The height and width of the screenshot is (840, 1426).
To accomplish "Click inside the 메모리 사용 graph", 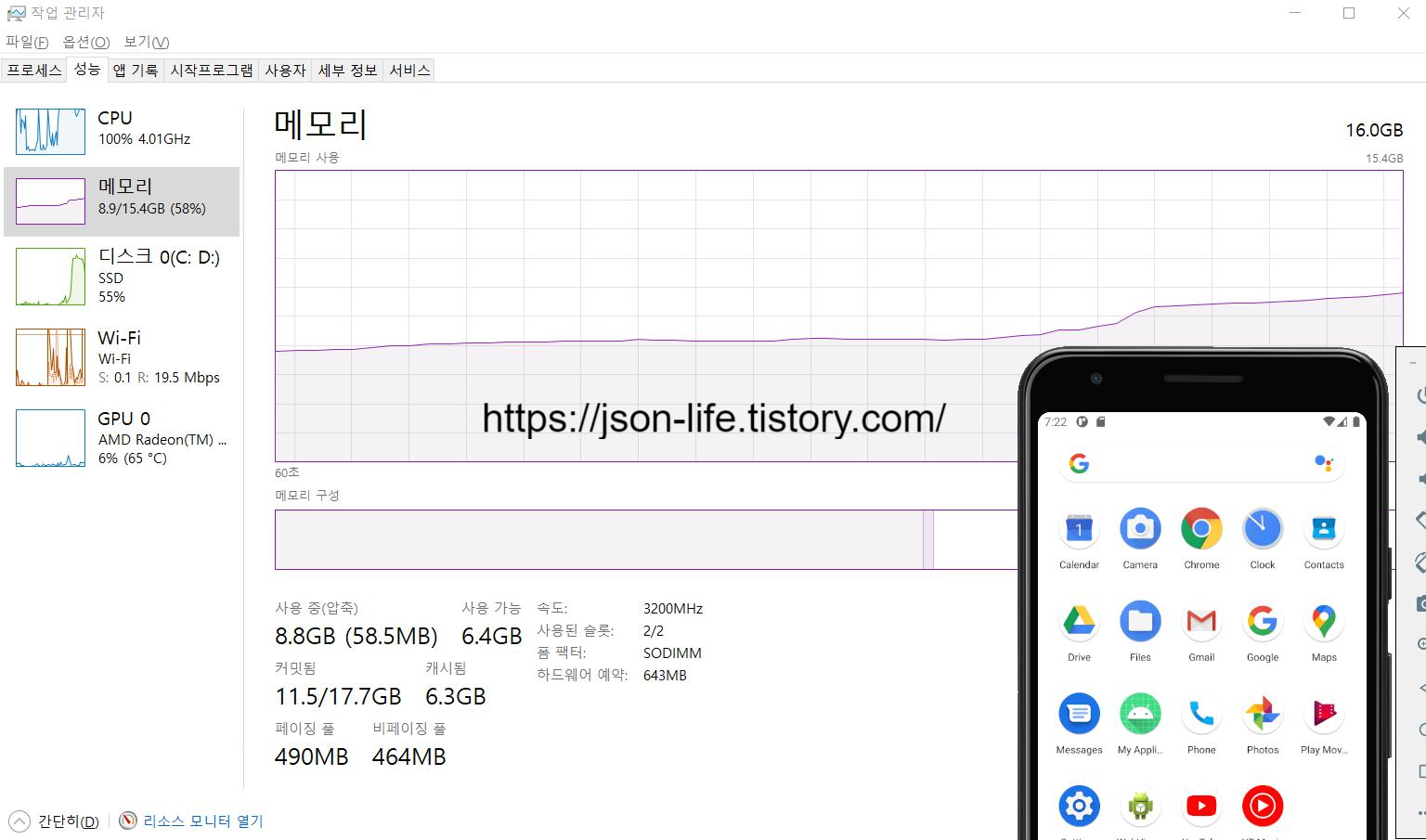I will [838, 316].
